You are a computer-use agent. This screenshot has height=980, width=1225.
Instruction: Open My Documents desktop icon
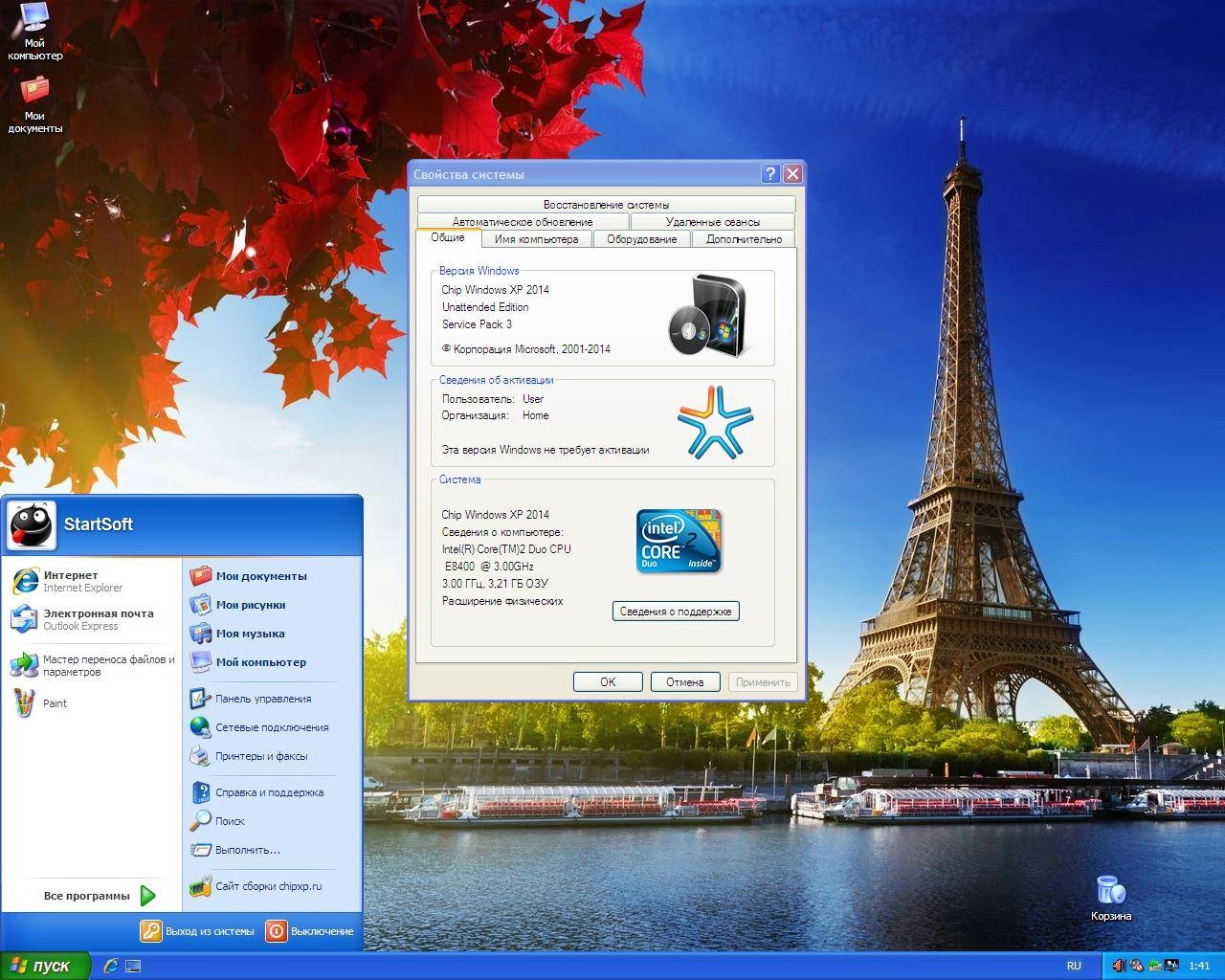click(35, 105)
